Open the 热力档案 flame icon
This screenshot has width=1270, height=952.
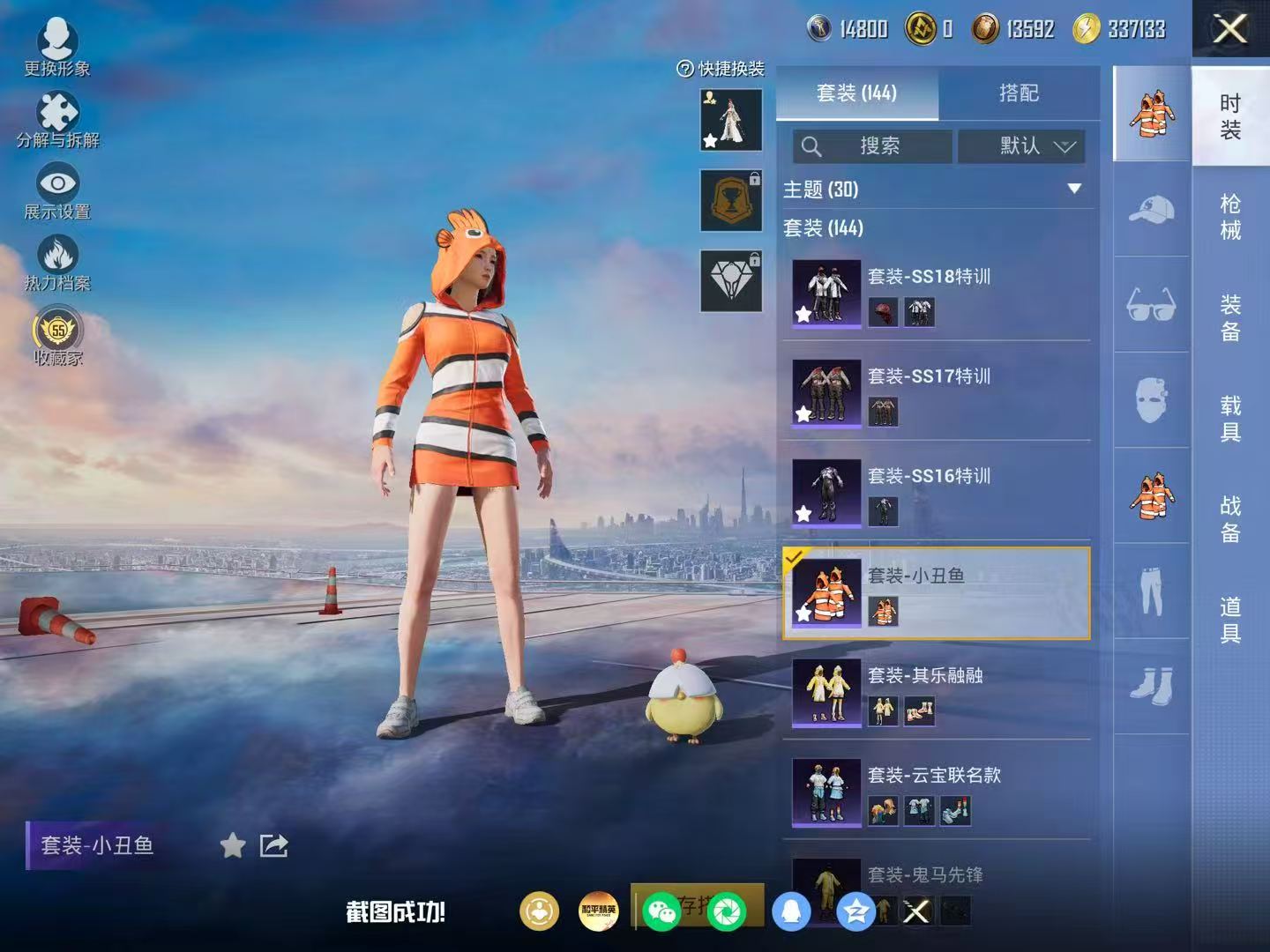point(57,255)
